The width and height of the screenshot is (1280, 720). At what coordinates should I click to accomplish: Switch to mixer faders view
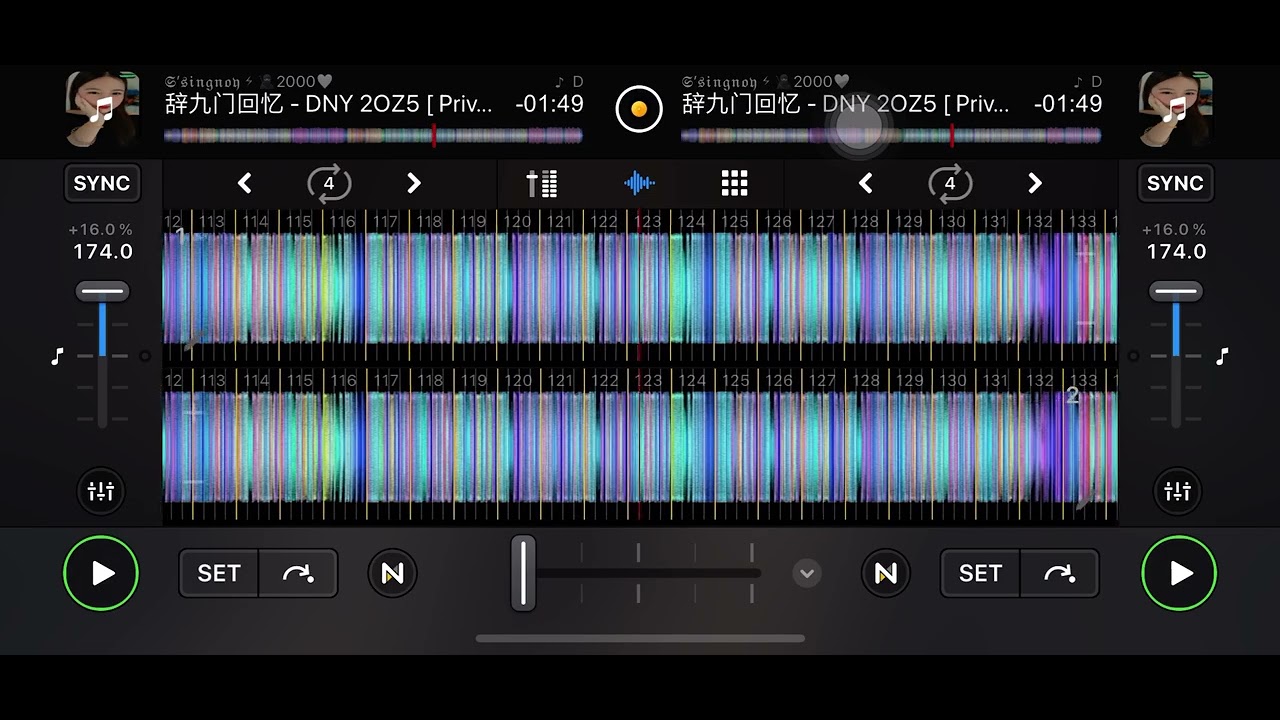(x=542, y=183)
